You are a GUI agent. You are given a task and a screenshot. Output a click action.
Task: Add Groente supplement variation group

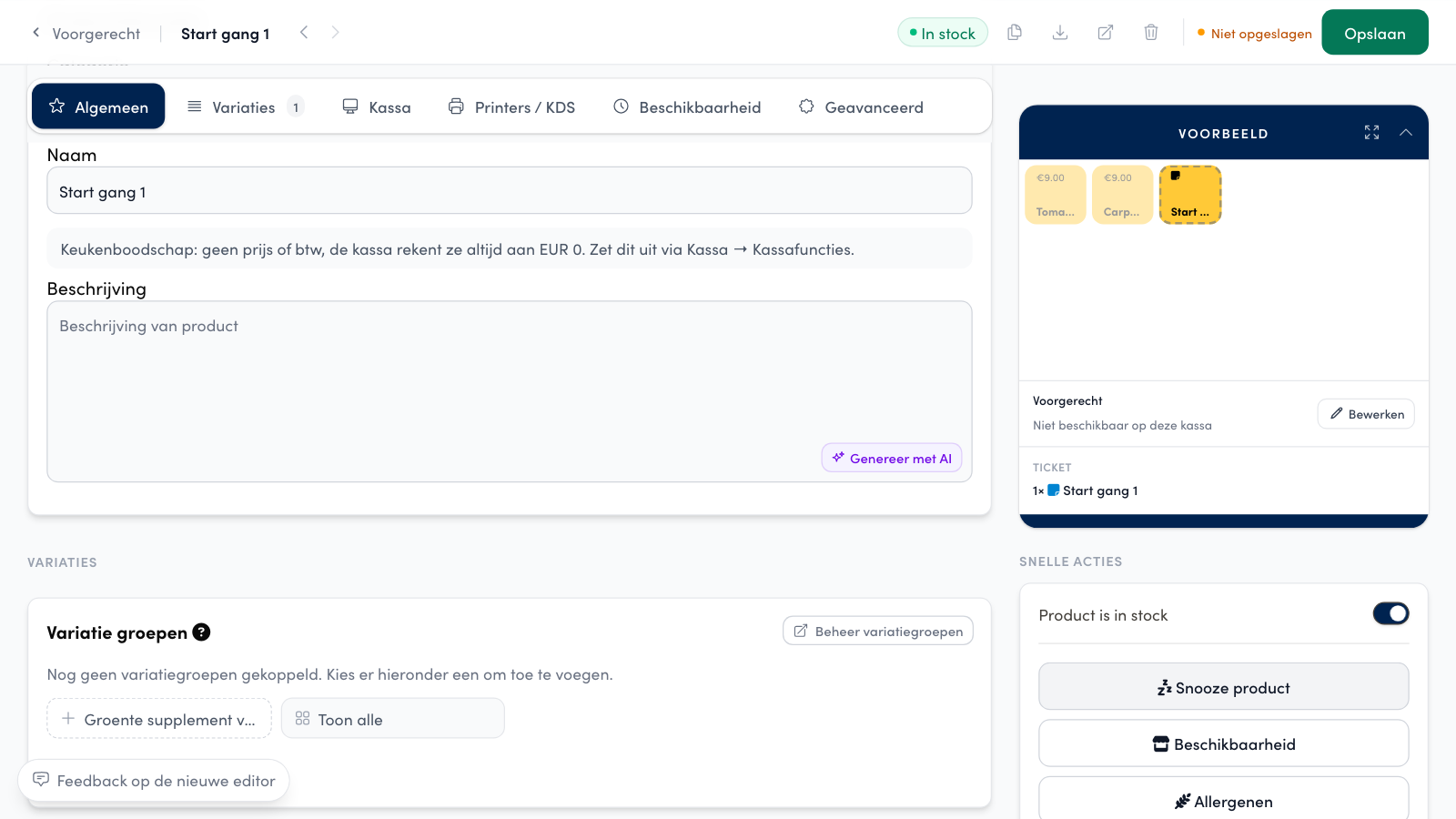pyautogui.click(x=159, y=719)
